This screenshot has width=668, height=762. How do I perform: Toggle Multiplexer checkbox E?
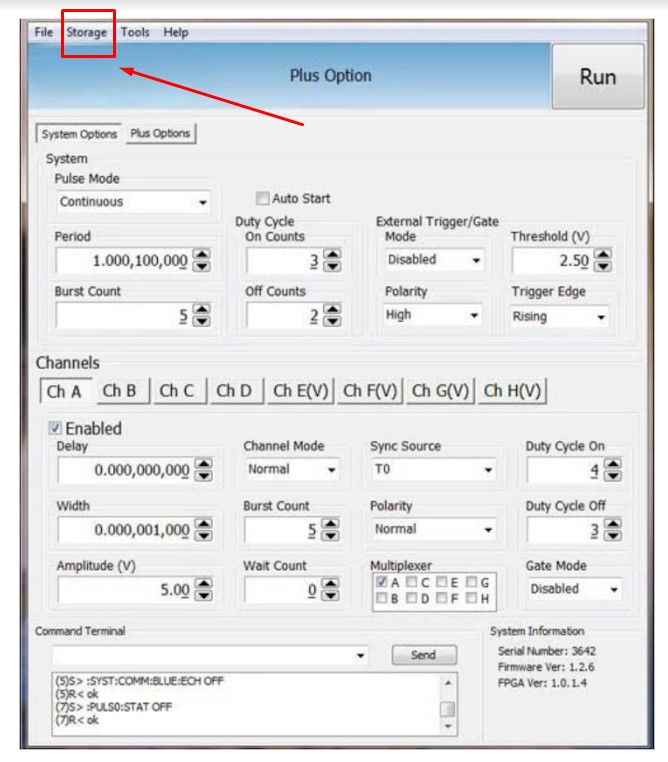pos(442,582)
